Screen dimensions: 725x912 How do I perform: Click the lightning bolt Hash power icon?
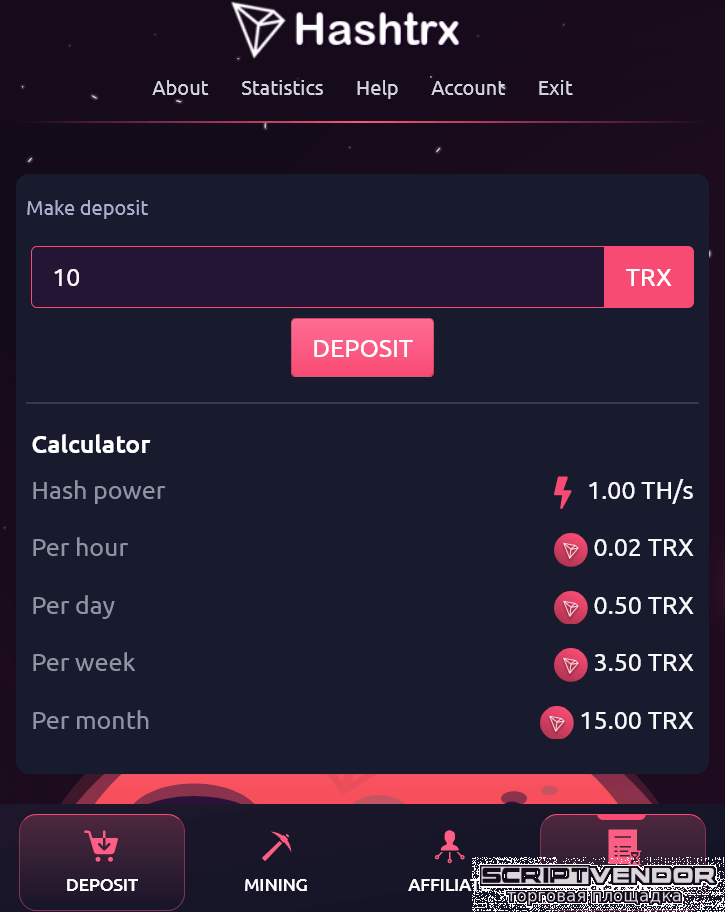[x=562, y=492]
